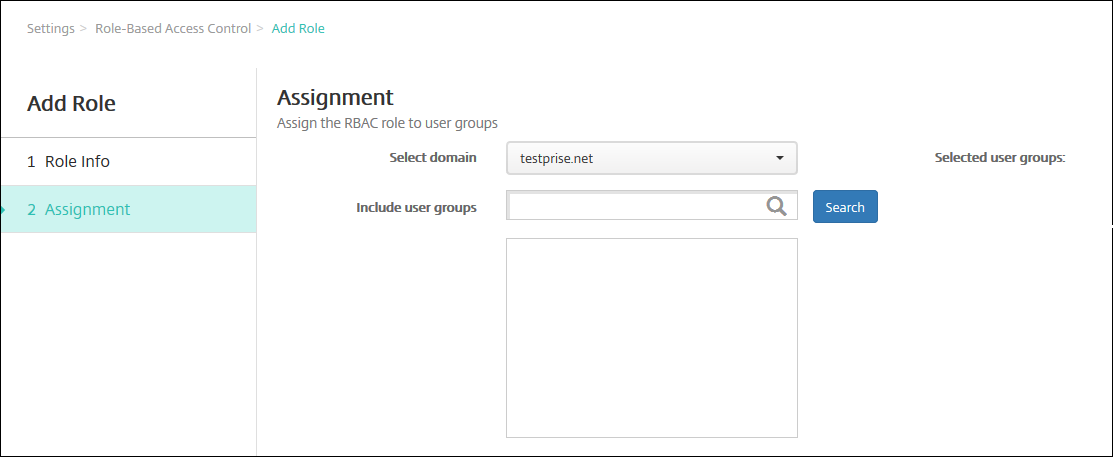The image size is (1113, 457).
Task: Click the active step arrow beside Assignment
Action: click(x=3, y=209)
